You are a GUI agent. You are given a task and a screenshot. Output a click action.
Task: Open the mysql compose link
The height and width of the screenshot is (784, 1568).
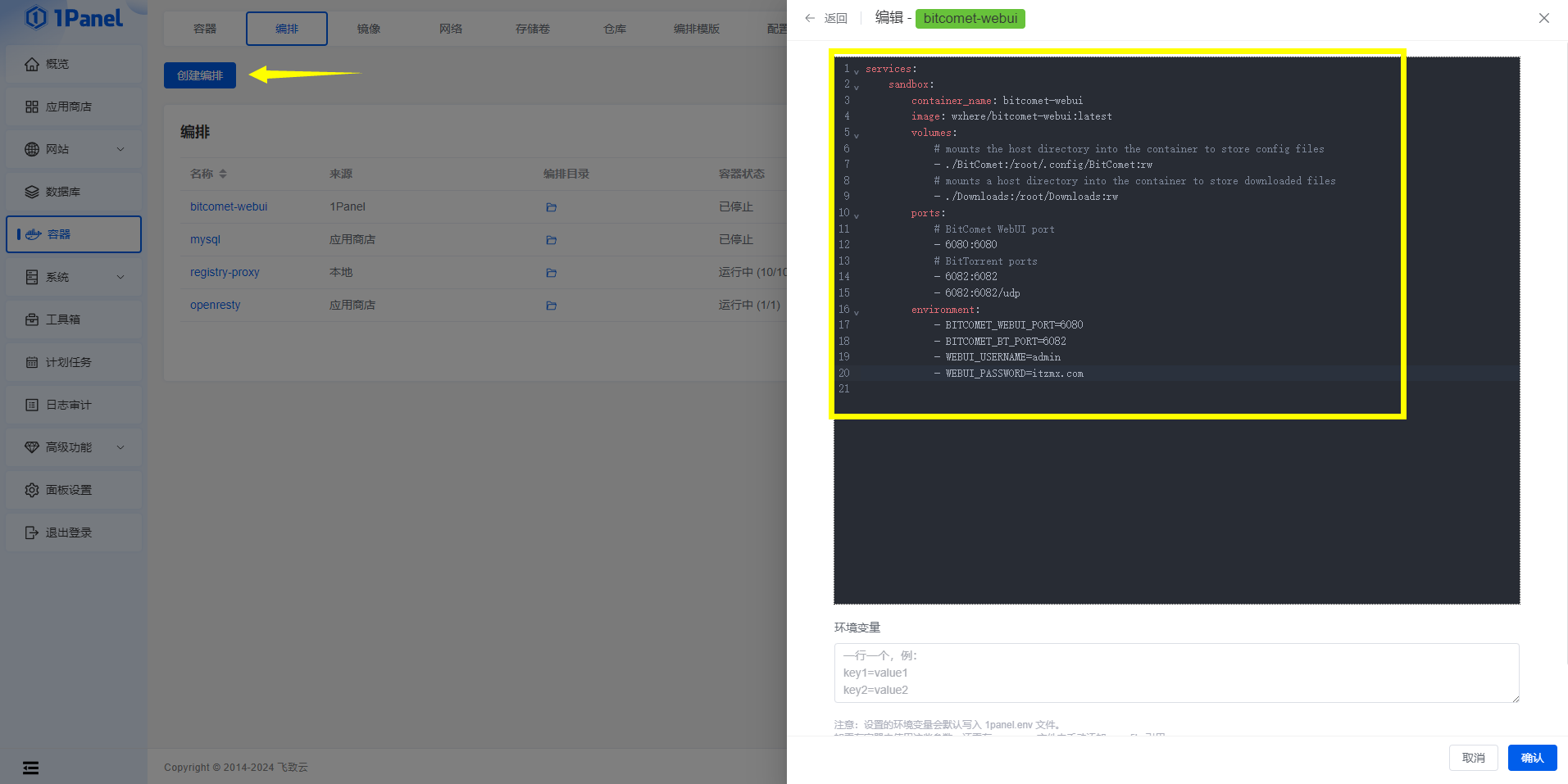(x=205, y=239)
